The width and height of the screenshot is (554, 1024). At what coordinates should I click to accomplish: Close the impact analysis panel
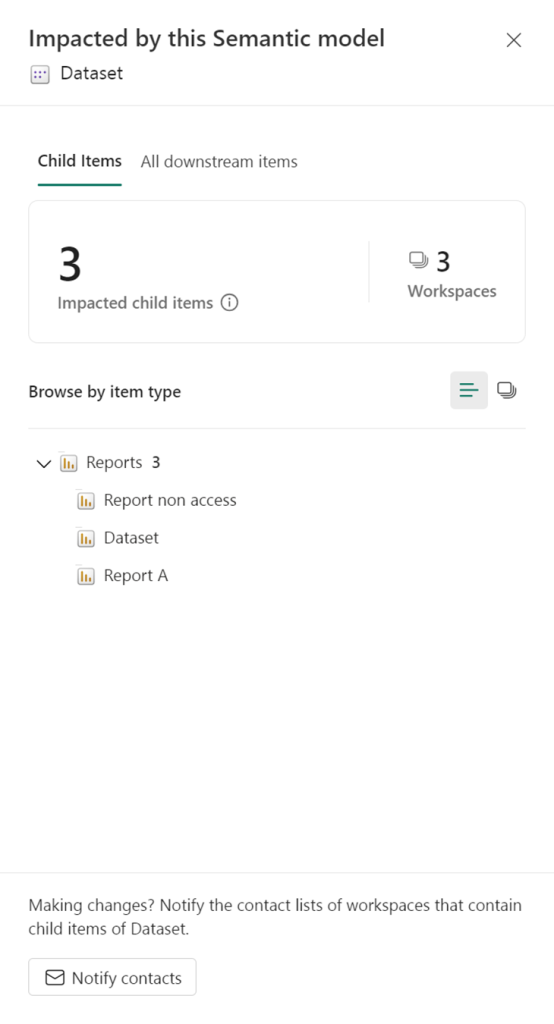pyautogui.click(x=513, y=40)
